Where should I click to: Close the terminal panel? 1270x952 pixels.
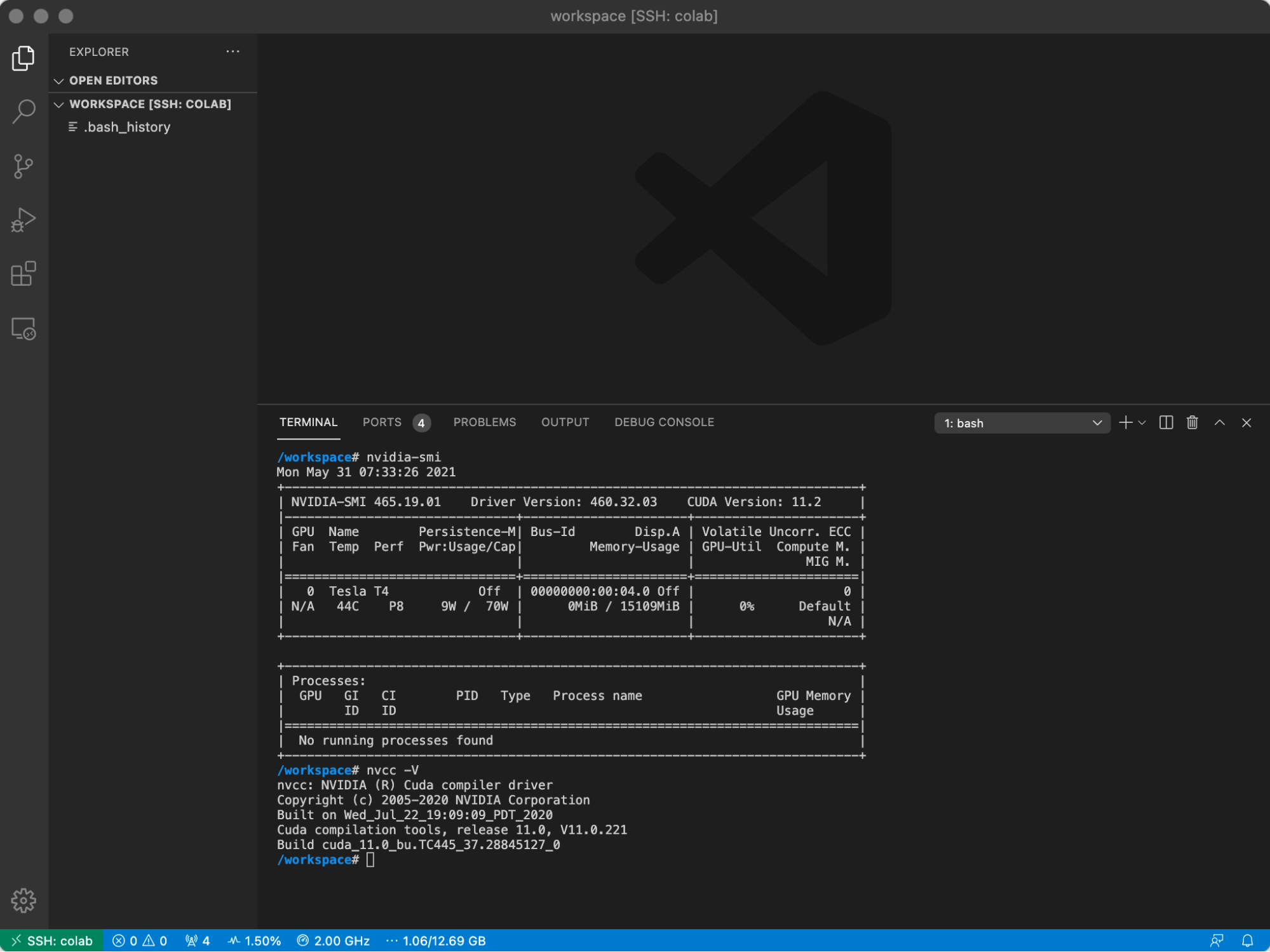pyautogui.click(x=1246, y=423)
